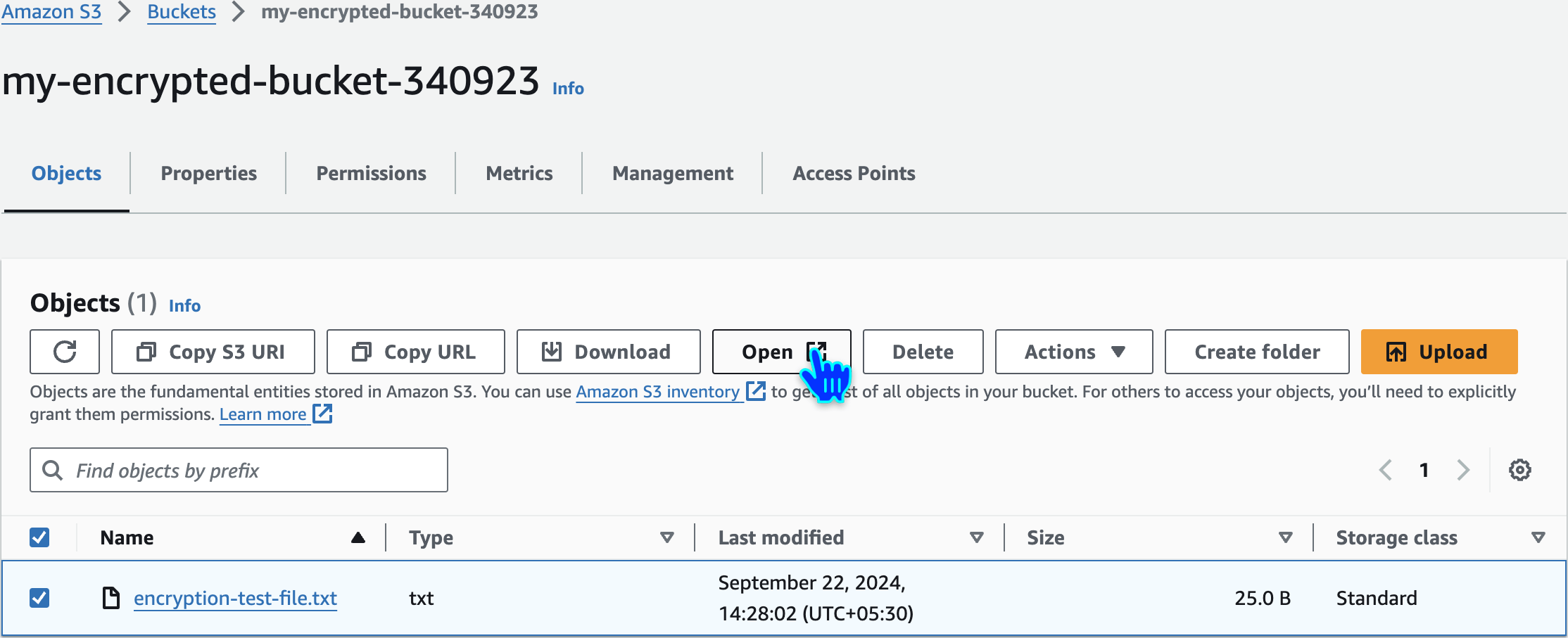Go to Amazon S3 breadcrumb link

(x=51, y=12)
